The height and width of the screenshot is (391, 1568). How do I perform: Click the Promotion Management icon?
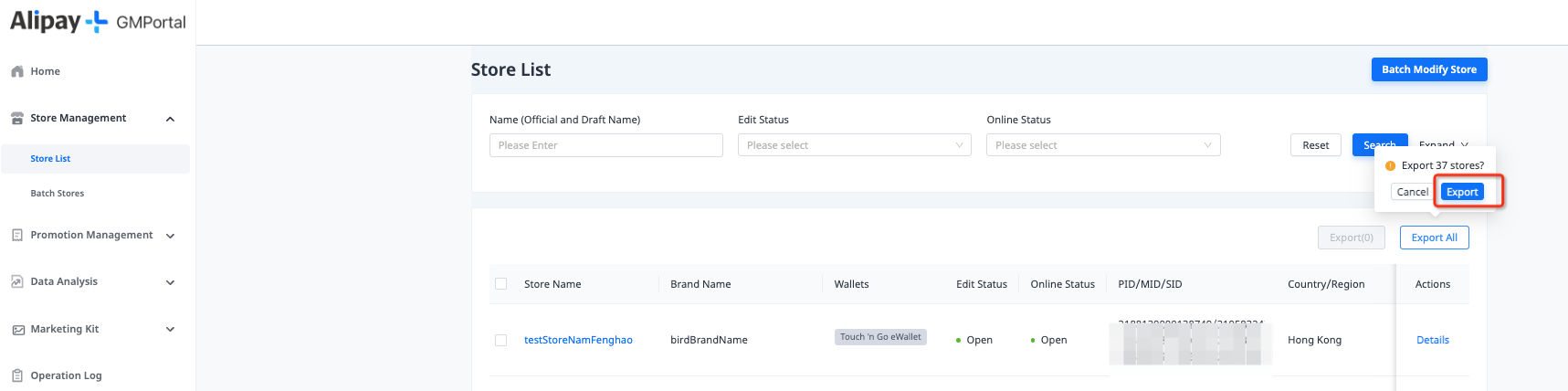click(x=17, y=236)
